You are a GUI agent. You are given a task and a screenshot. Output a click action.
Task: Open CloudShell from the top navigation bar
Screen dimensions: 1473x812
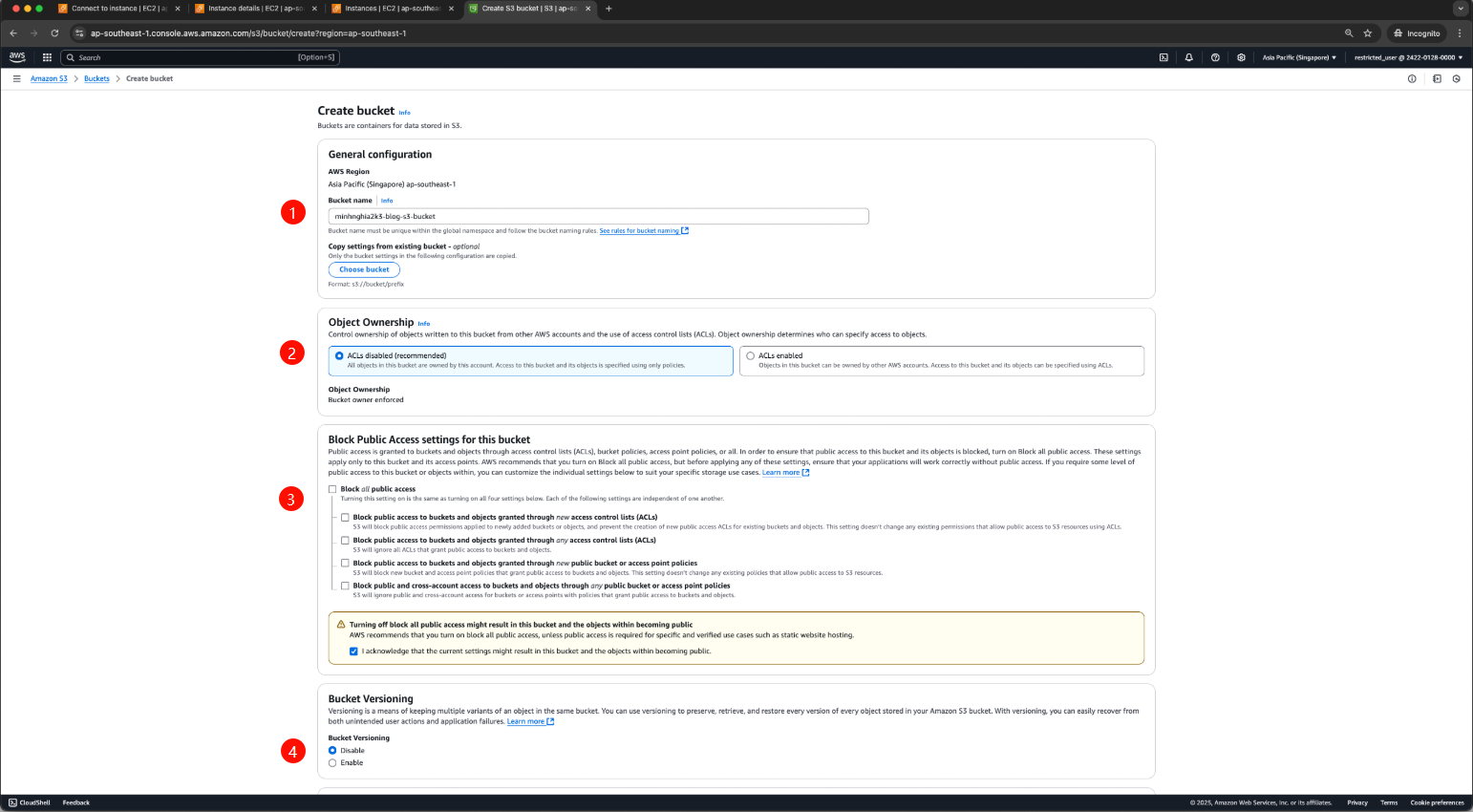(x=1163, y=57)
